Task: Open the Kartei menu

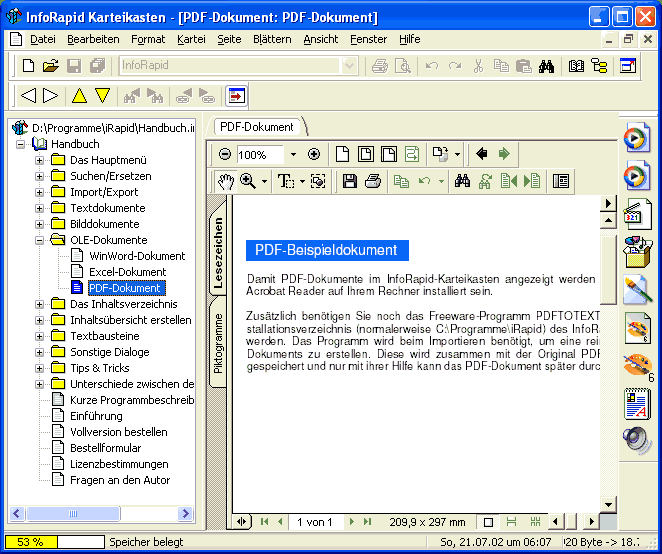Action: (191, 39)
